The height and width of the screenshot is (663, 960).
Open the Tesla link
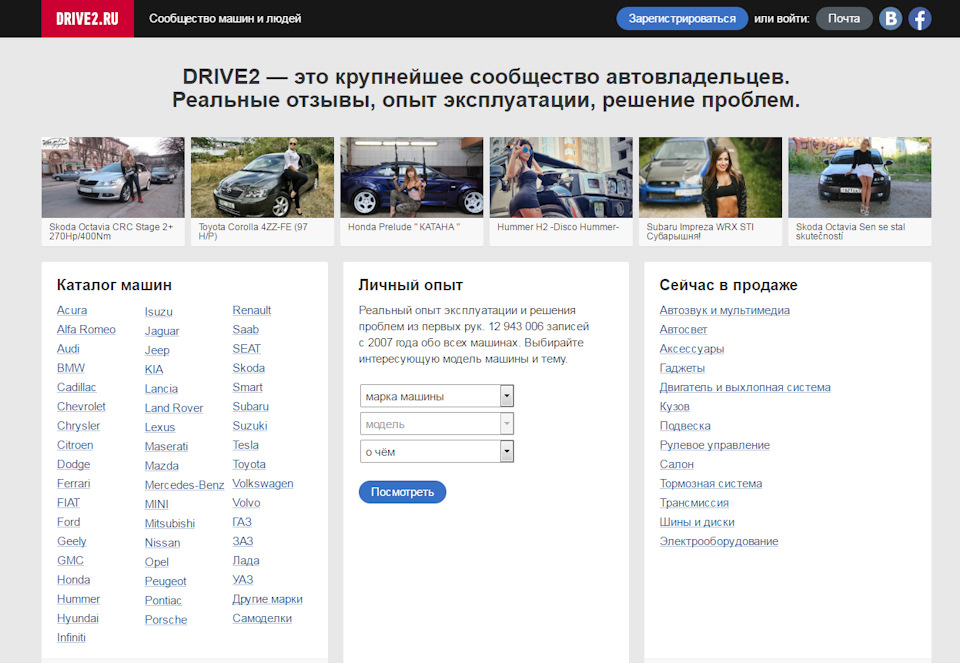246,445
